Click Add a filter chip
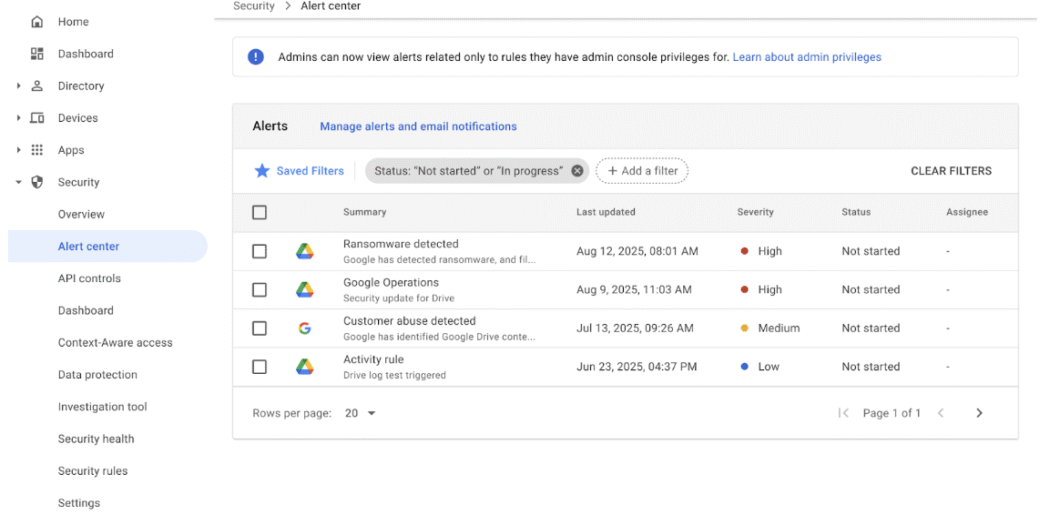Image resolution: width=1050 pixels, height=525 pixels. 642,171
